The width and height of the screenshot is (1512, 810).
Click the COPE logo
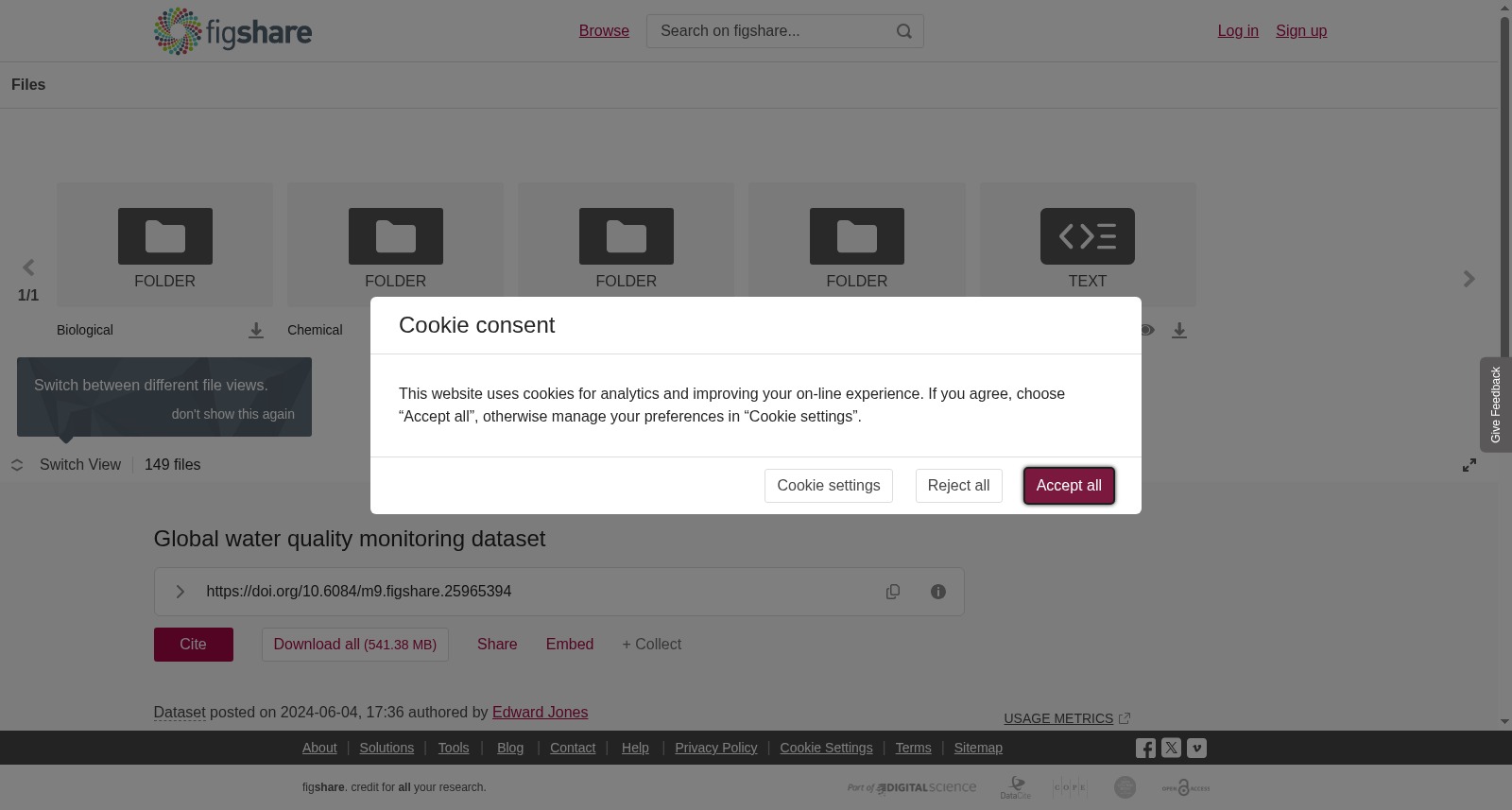click(1071, 787)
